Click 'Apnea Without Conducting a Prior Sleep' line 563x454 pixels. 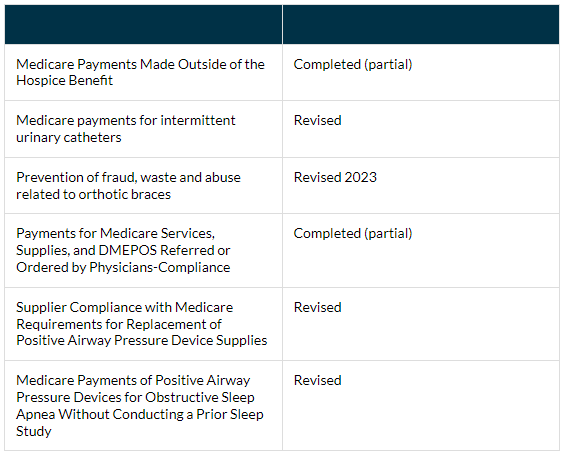pos(140,414)
